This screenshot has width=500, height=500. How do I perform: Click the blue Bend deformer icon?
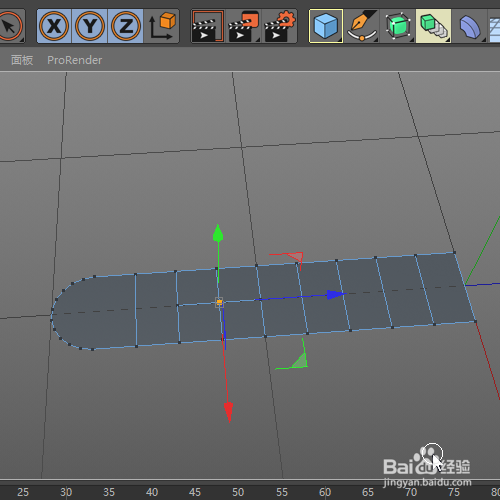(x=470, y=26)
